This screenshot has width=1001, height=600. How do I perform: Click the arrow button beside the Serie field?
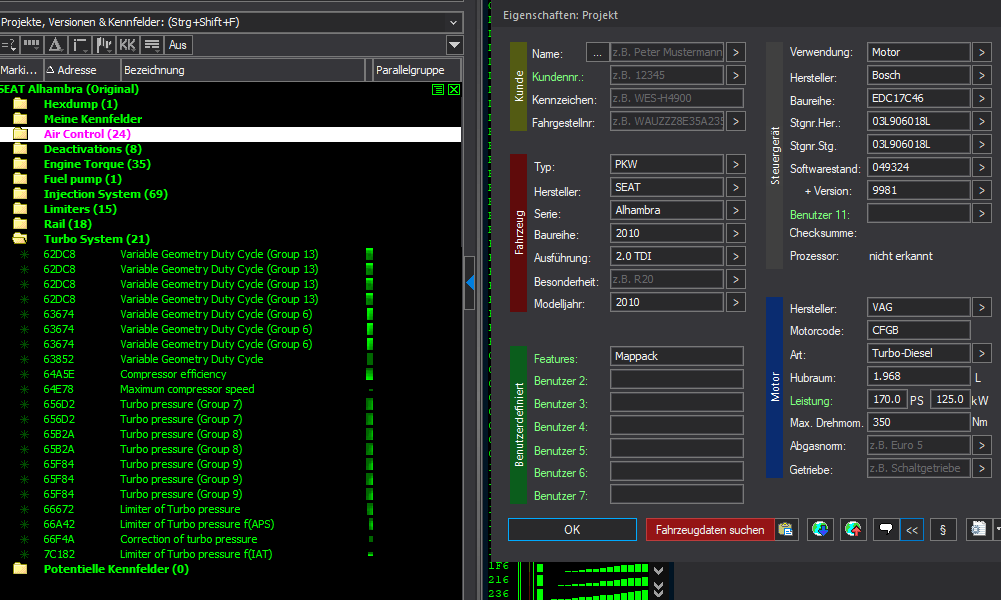tap(736, 210)
